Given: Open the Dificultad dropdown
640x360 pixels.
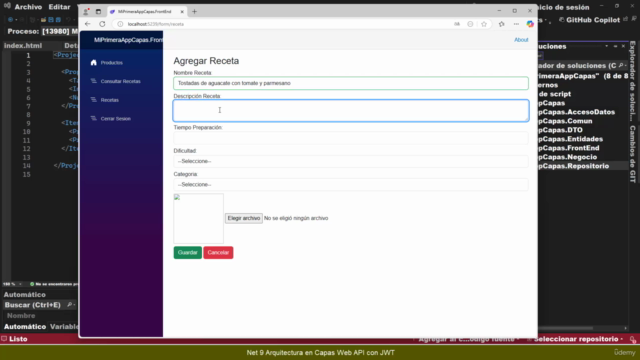Looking at the screenshot, I should pyautogui.click(x=351, y=161).
